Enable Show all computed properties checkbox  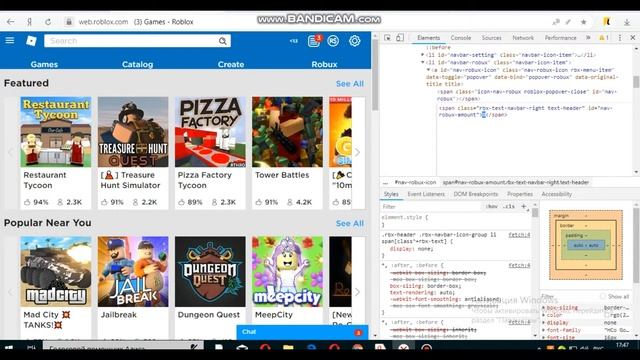point(603,296)
